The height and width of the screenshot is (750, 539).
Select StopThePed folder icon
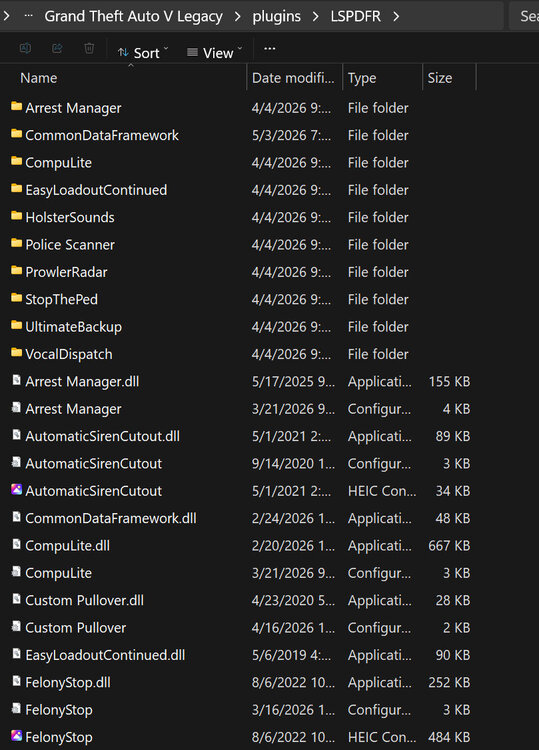pyautogui.click(x=16, y=298)
